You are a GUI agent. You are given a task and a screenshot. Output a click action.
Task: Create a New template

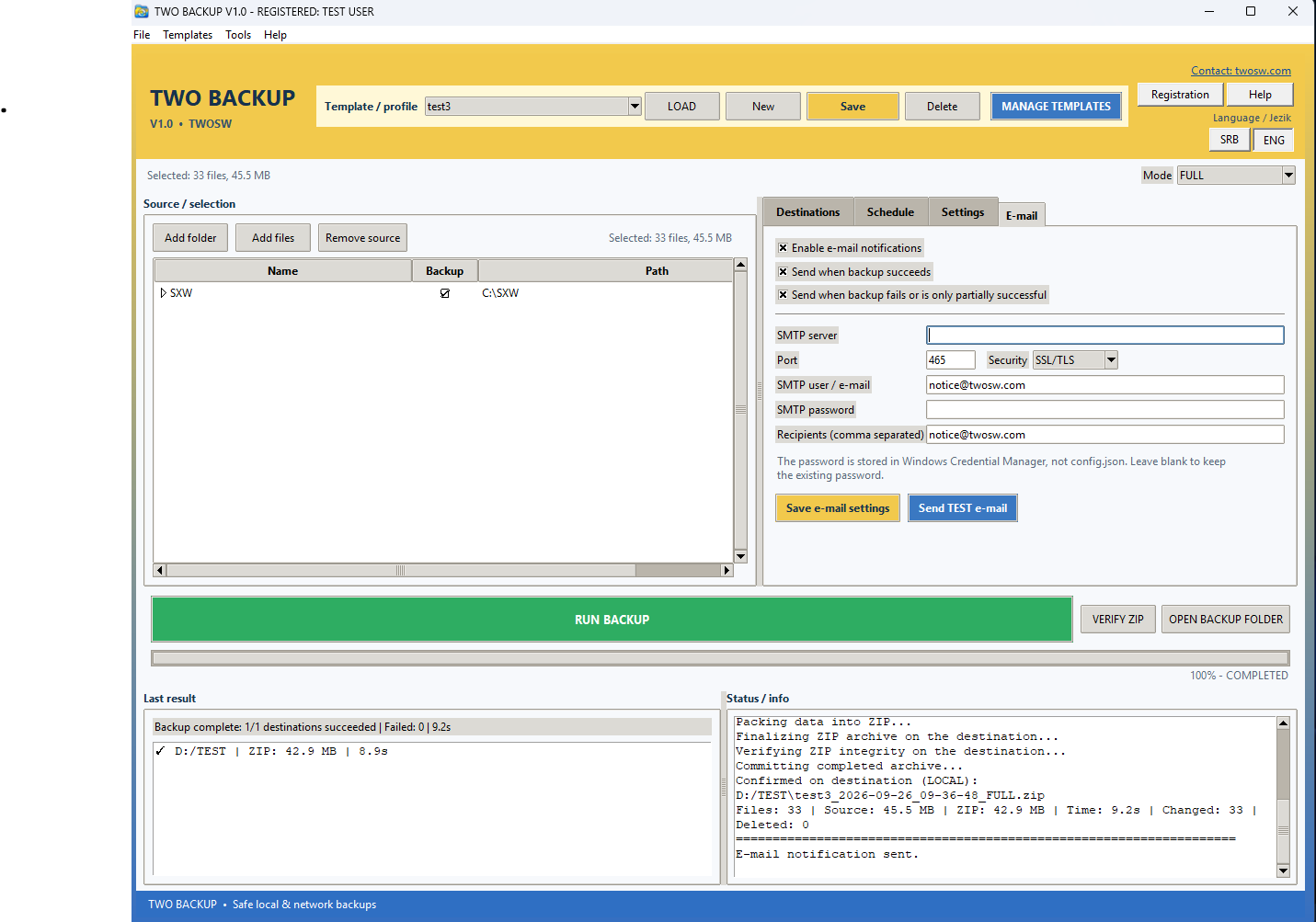point(763,107)
